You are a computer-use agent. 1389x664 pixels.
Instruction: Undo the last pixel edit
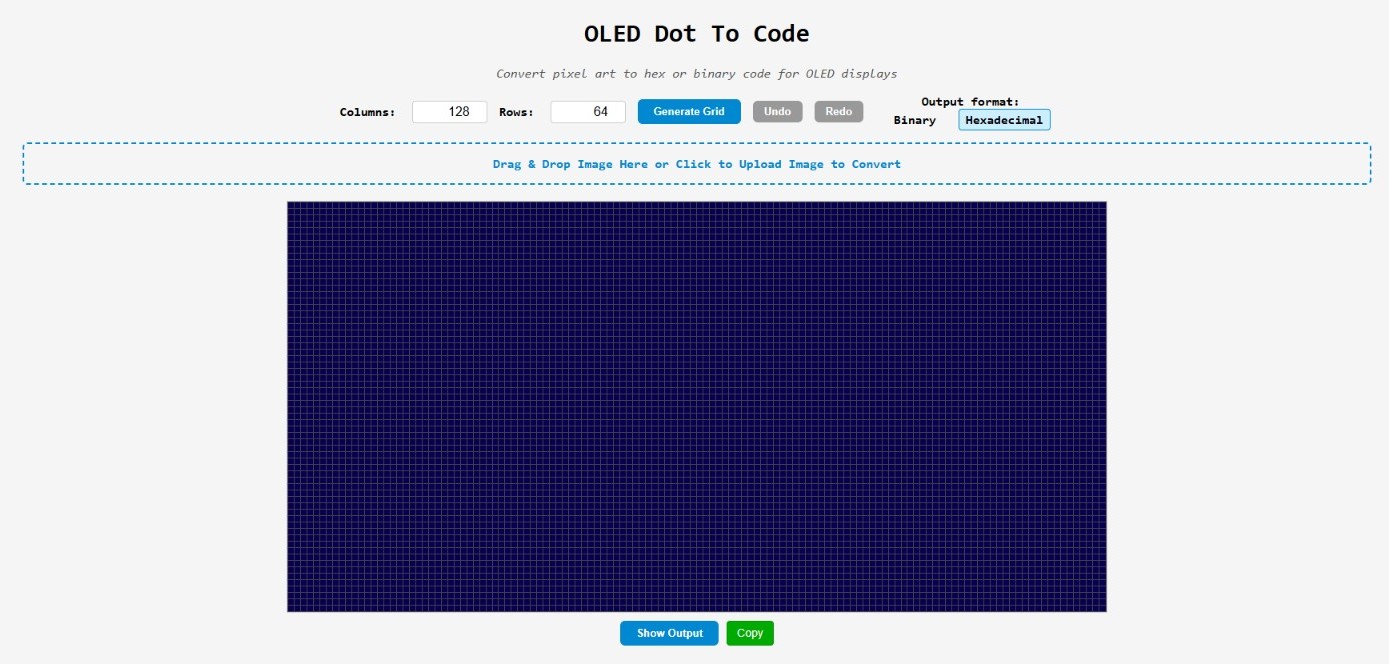(778, 112)
